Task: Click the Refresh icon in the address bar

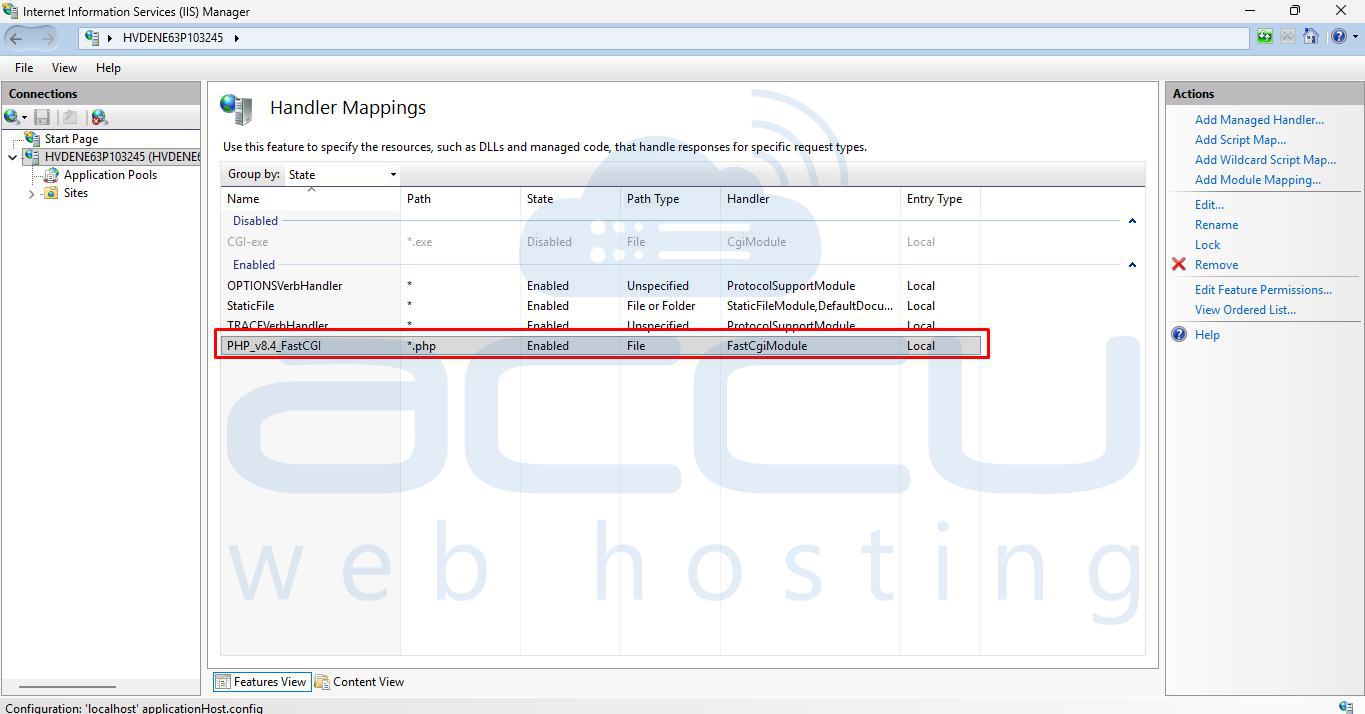Action: click(x=1263, y=36)
